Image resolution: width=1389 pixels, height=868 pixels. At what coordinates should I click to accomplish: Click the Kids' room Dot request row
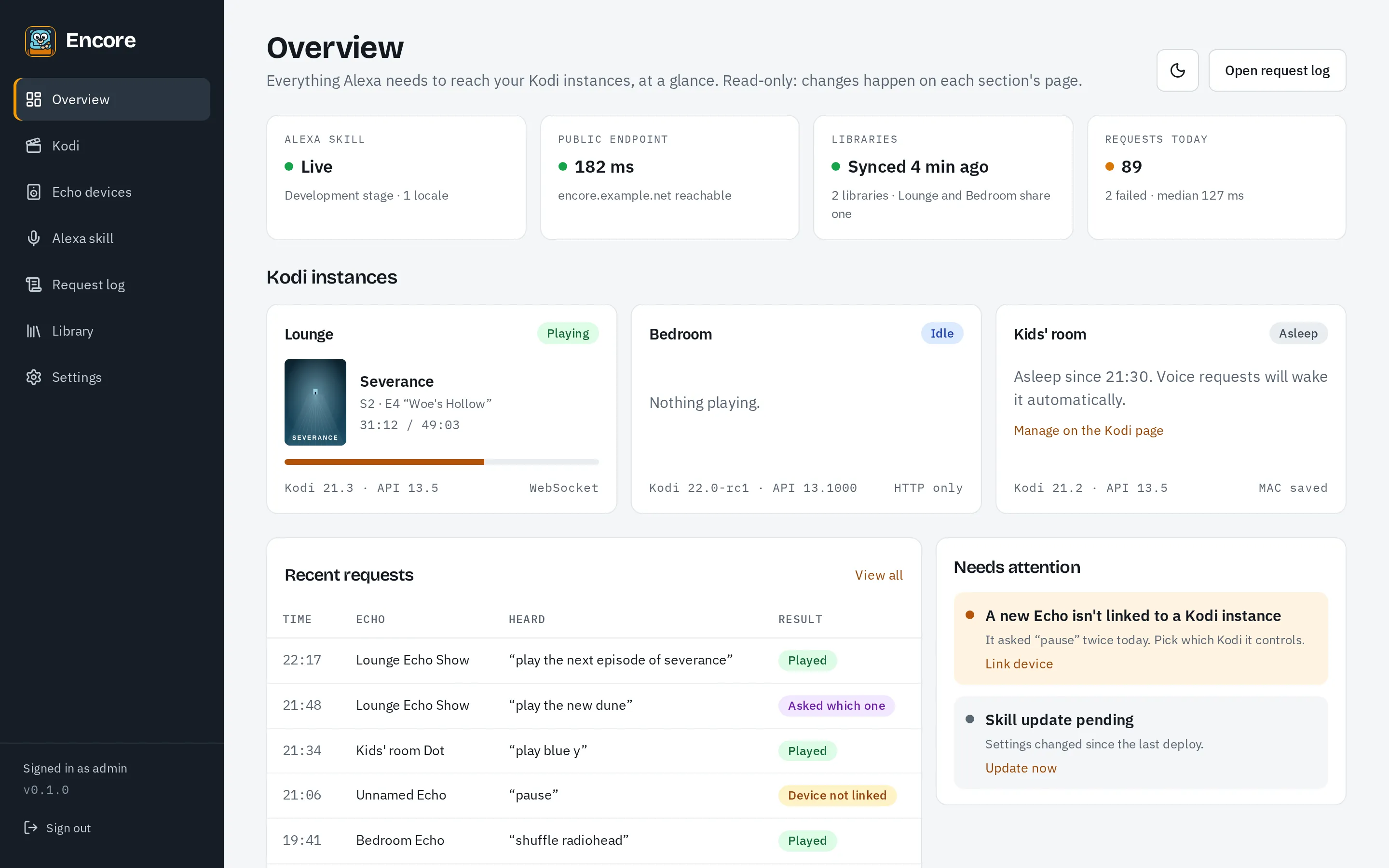point(594,751)
